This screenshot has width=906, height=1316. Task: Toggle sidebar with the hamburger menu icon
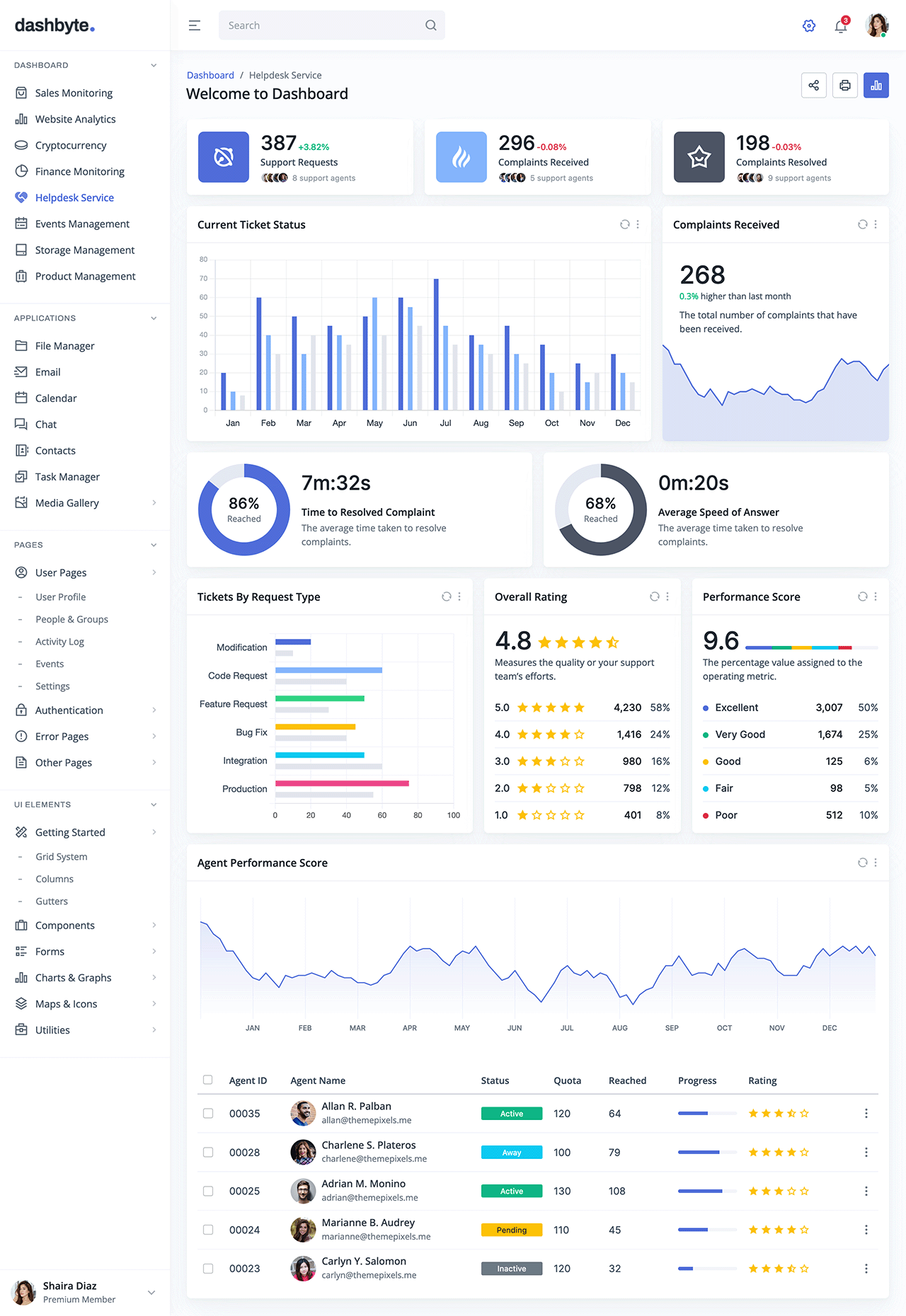pyautogui.click(x=195, y=25)
